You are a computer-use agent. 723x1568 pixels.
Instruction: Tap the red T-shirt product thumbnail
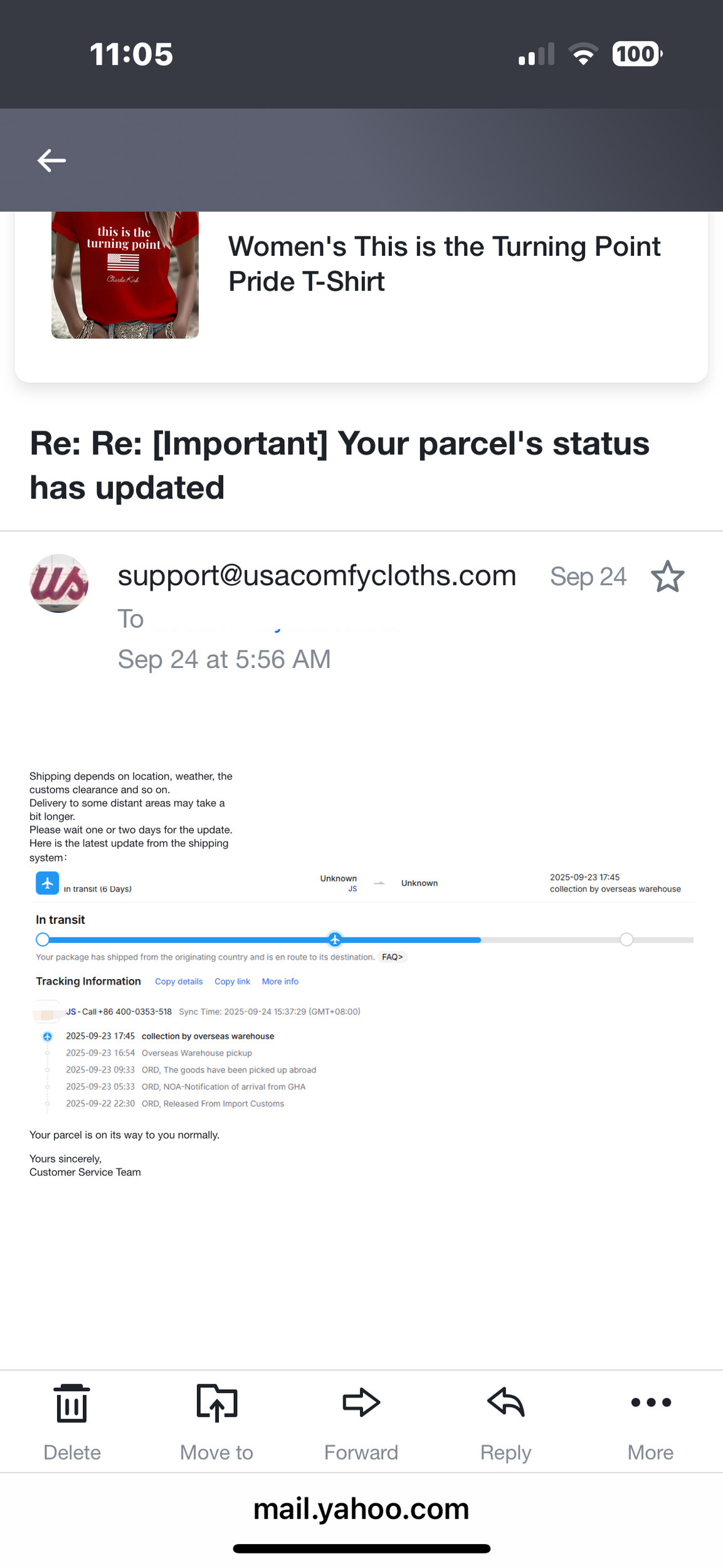click(x=125, y=275)
